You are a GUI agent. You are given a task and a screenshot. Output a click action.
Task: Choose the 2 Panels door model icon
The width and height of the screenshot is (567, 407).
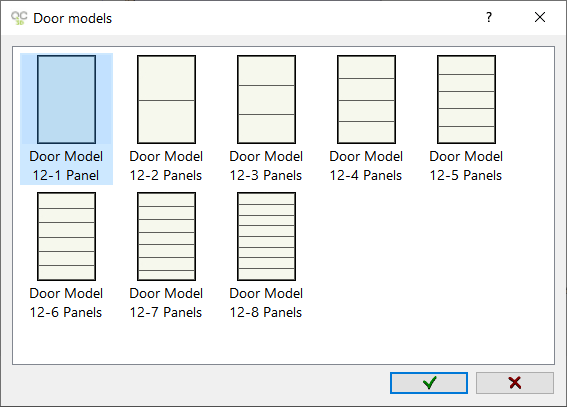[166, 99]
